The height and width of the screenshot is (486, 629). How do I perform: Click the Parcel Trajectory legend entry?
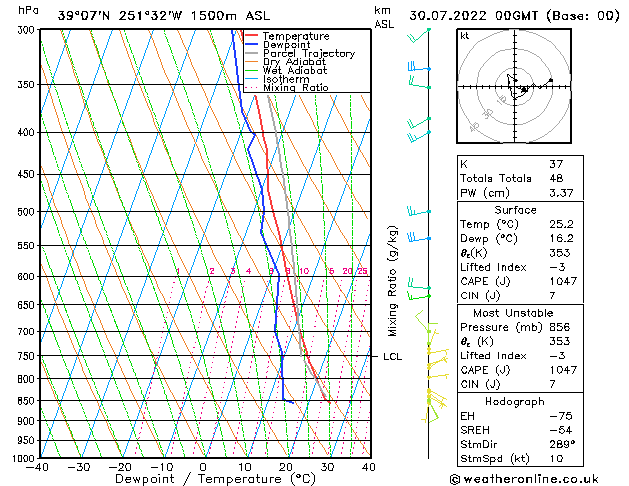click(300, 53)
